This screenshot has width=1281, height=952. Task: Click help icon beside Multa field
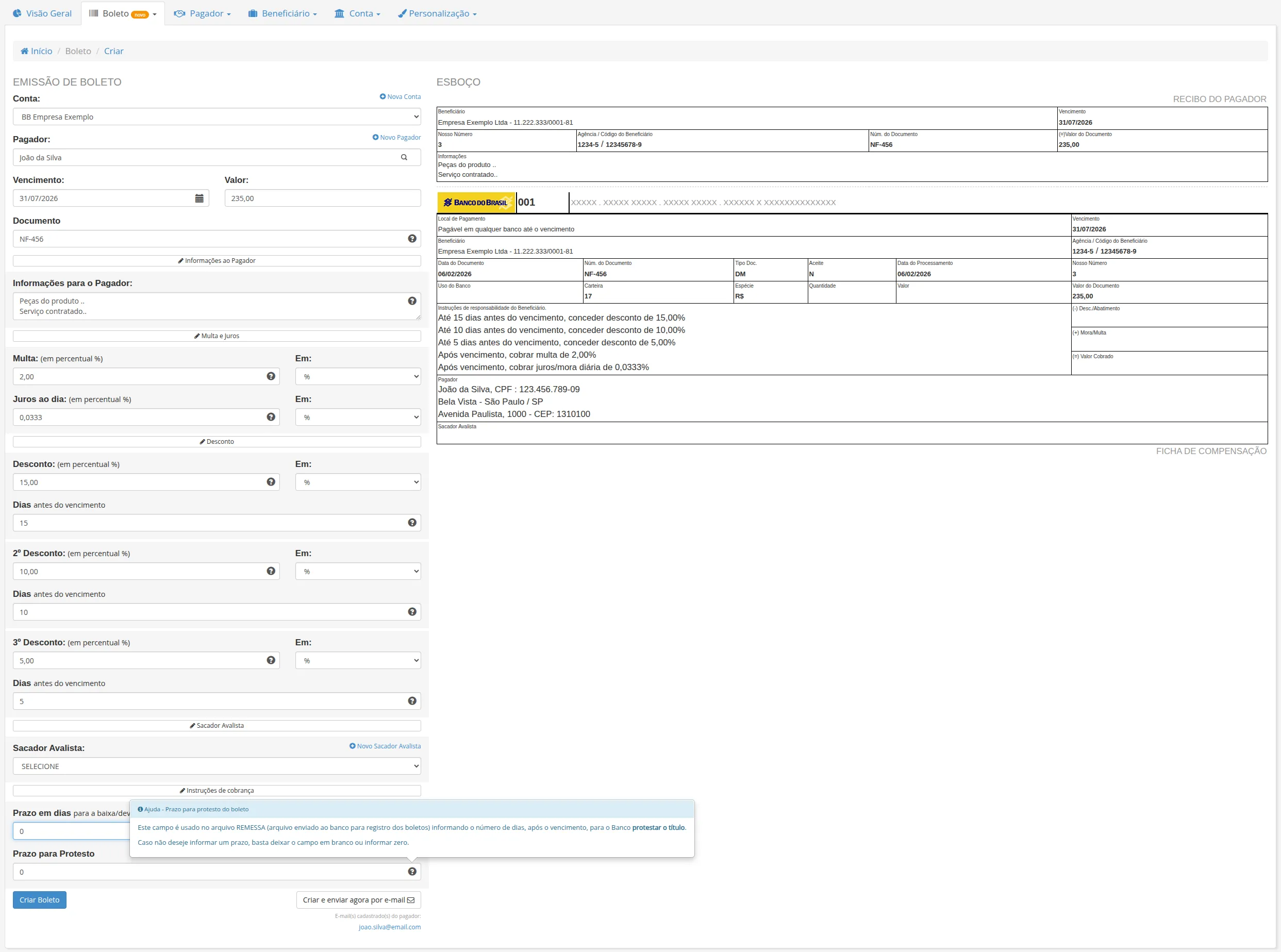(x=271, y=376)
